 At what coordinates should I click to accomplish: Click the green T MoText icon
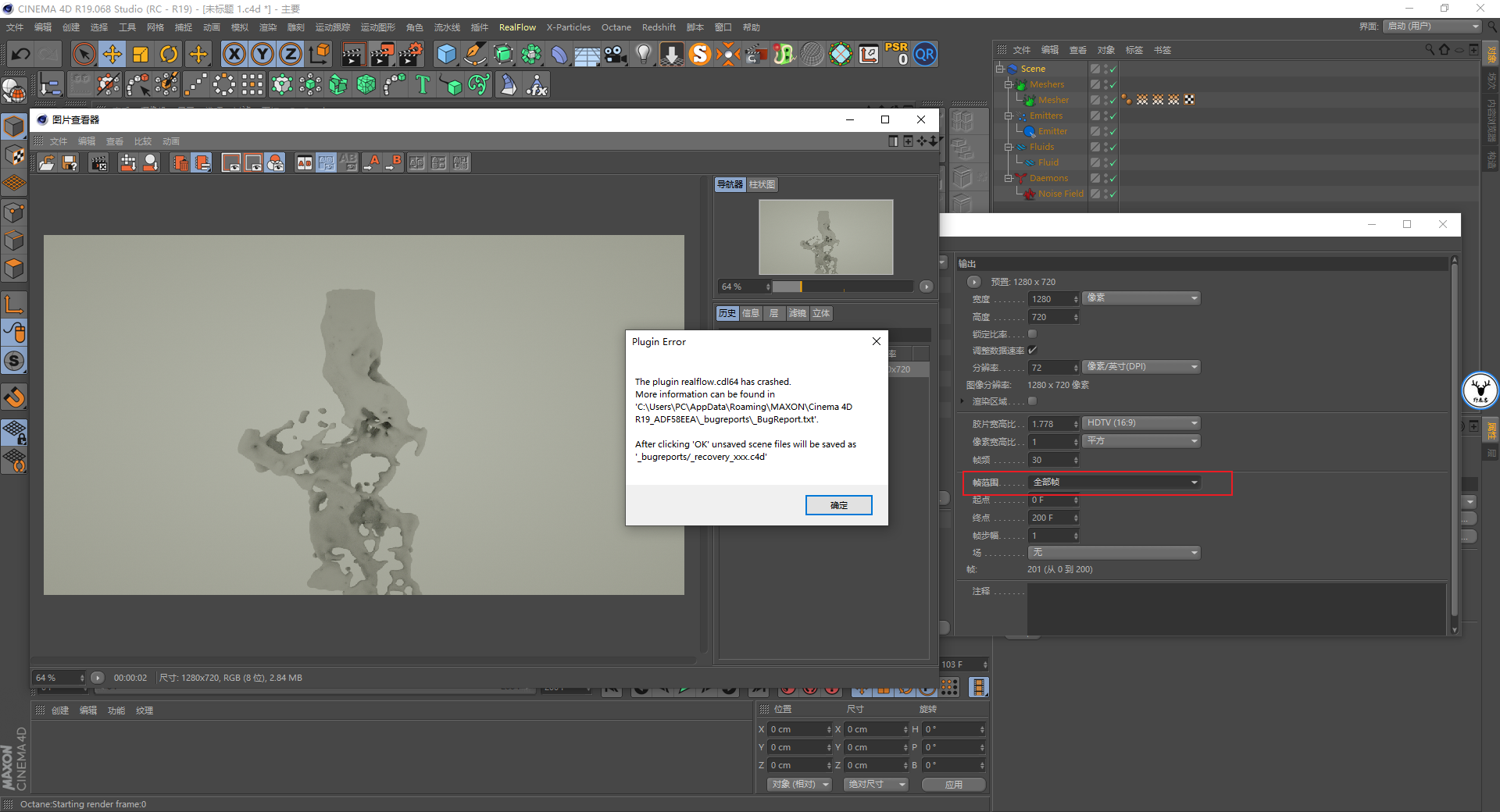[x=423, y=84]
